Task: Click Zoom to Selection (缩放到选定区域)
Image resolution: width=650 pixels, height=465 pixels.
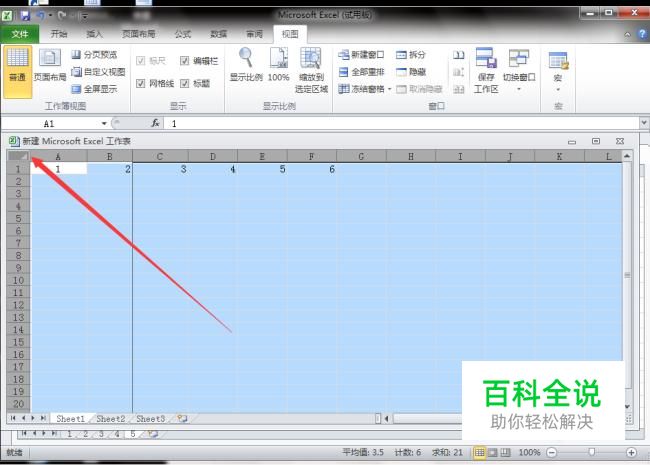Action: [x=311, y=70]
